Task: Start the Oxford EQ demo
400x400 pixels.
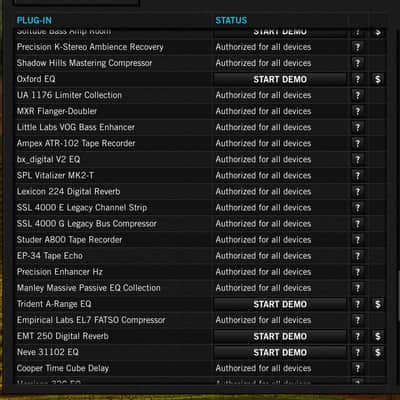Action: pos(280,79)
